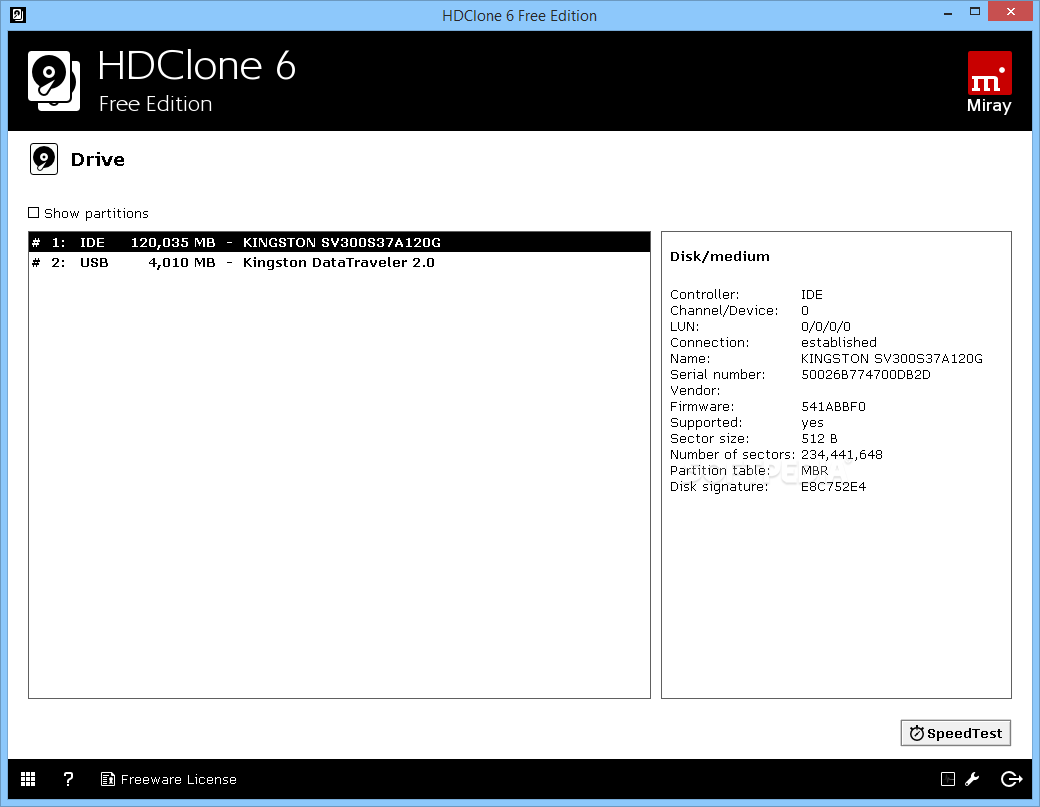Click the serial number 50026B774700DB2D
The width and height of the screenshot is (1040, 807).
coord(866,375)
